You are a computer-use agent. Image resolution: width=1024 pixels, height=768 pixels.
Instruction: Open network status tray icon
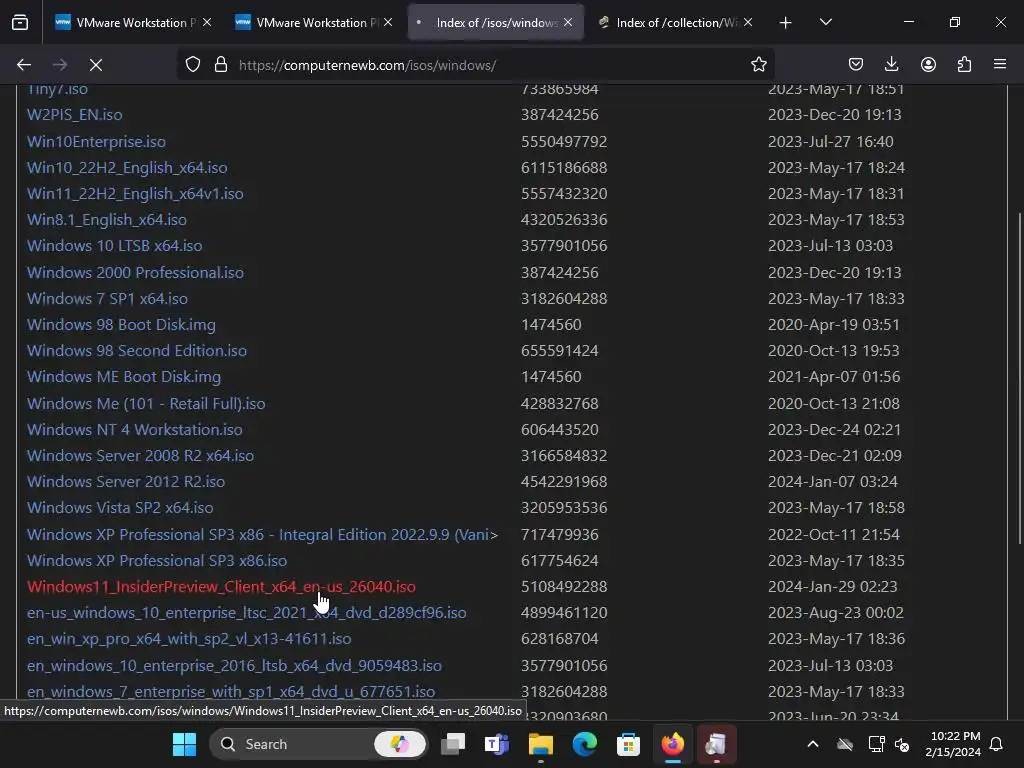click(876, 744)
